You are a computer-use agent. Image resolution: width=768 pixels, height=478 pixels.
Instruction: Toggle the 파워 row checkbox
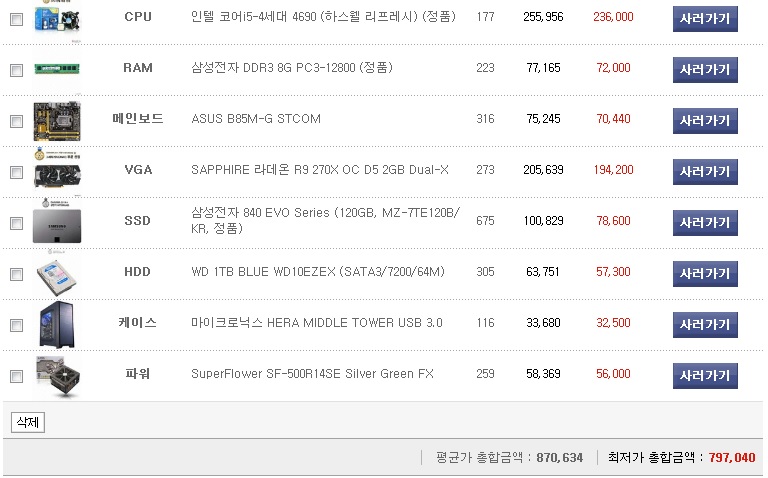[16, 376]
